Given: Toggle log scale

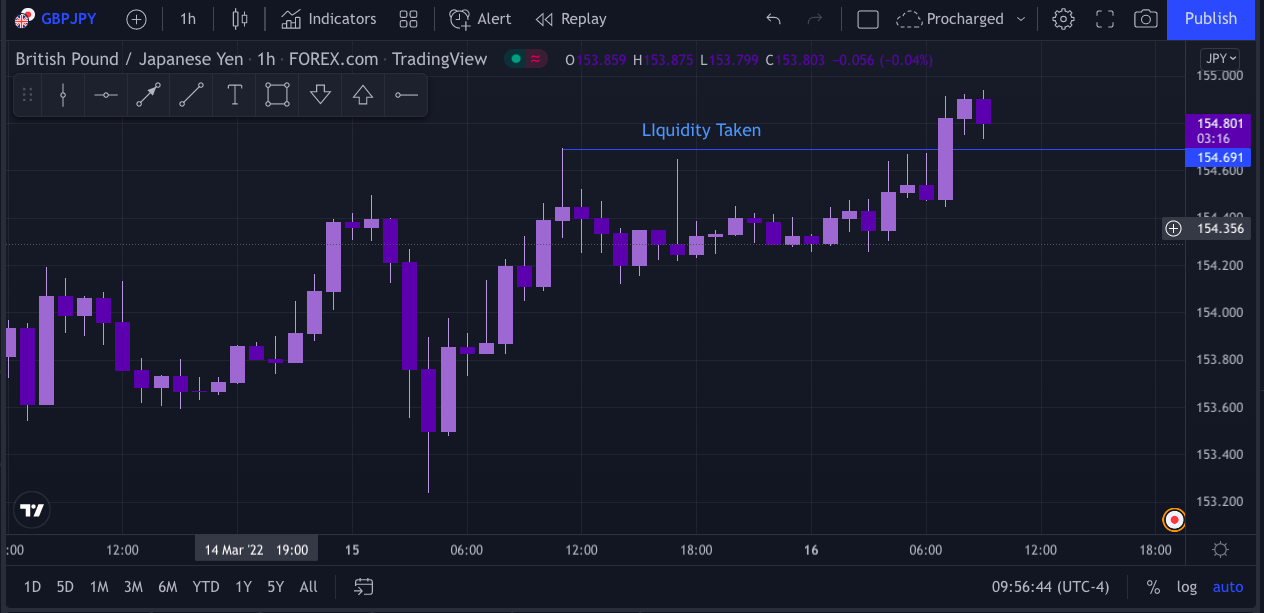Looking at the screenshot, I should point(1186,587).
